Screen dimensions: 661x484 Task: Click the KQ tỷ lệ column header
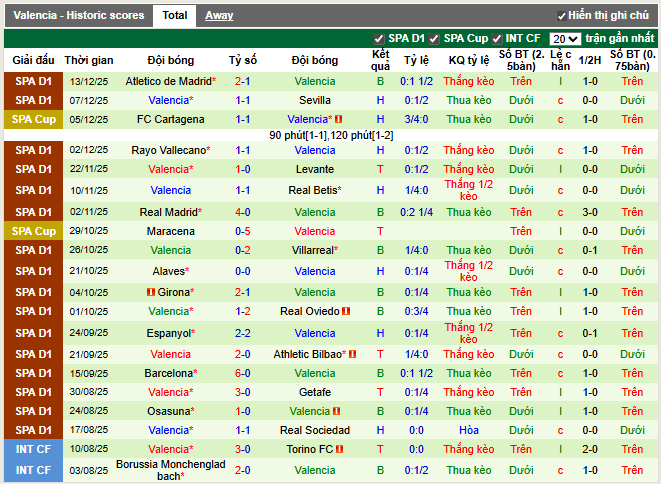pyautogui.click(x=469, y=60)
